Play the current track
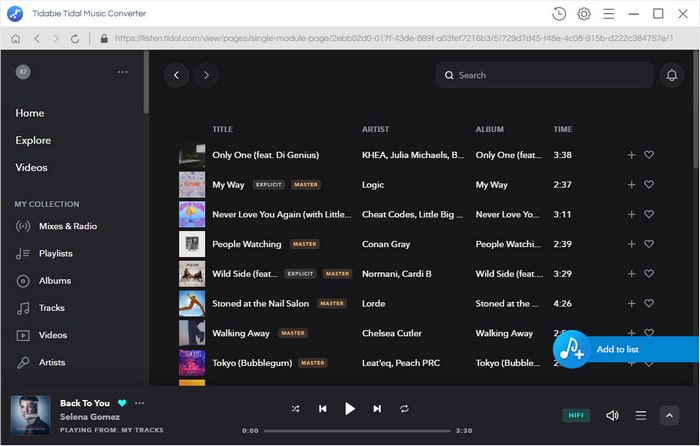 [350, 408]
